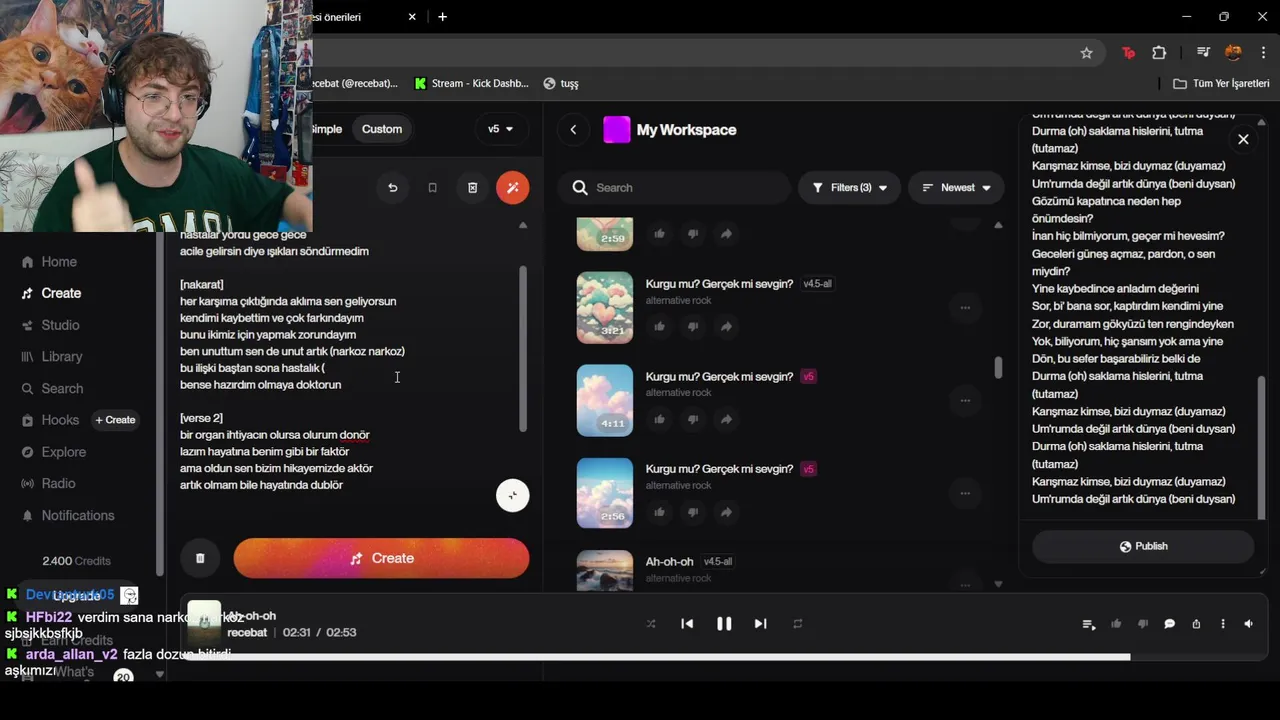Like the 3:21 Kurgu mu song
The width and height of the screenshot is (1280, 720).
coord(659,326)
